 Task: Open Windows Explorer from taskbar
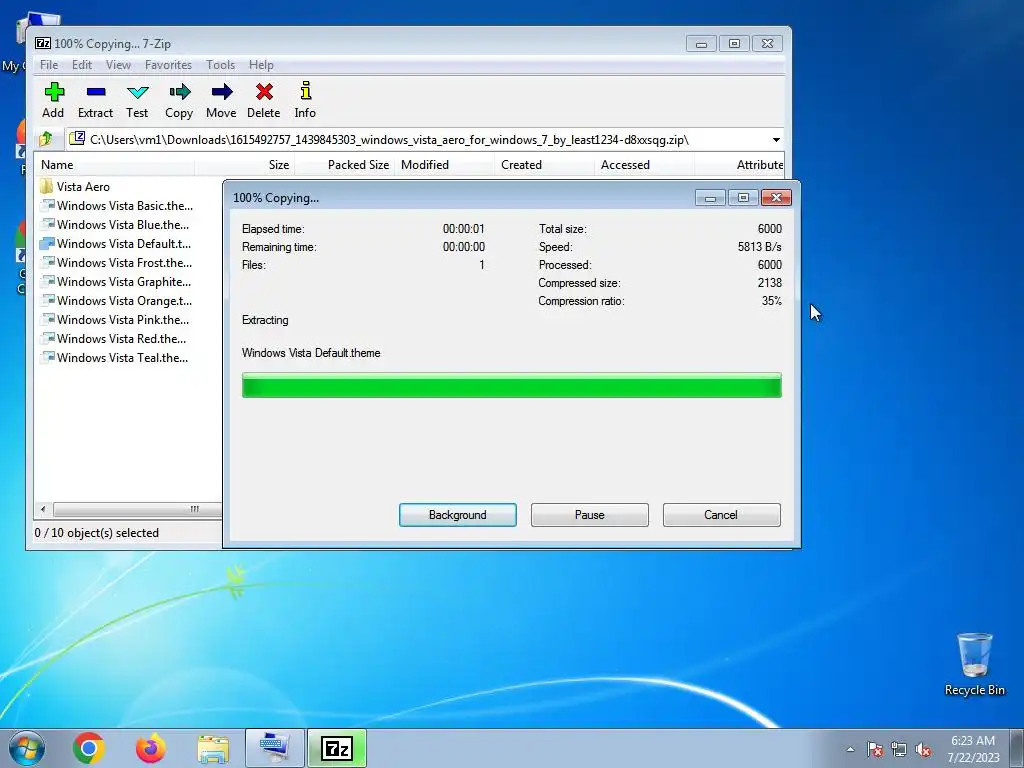pos(213,749)
